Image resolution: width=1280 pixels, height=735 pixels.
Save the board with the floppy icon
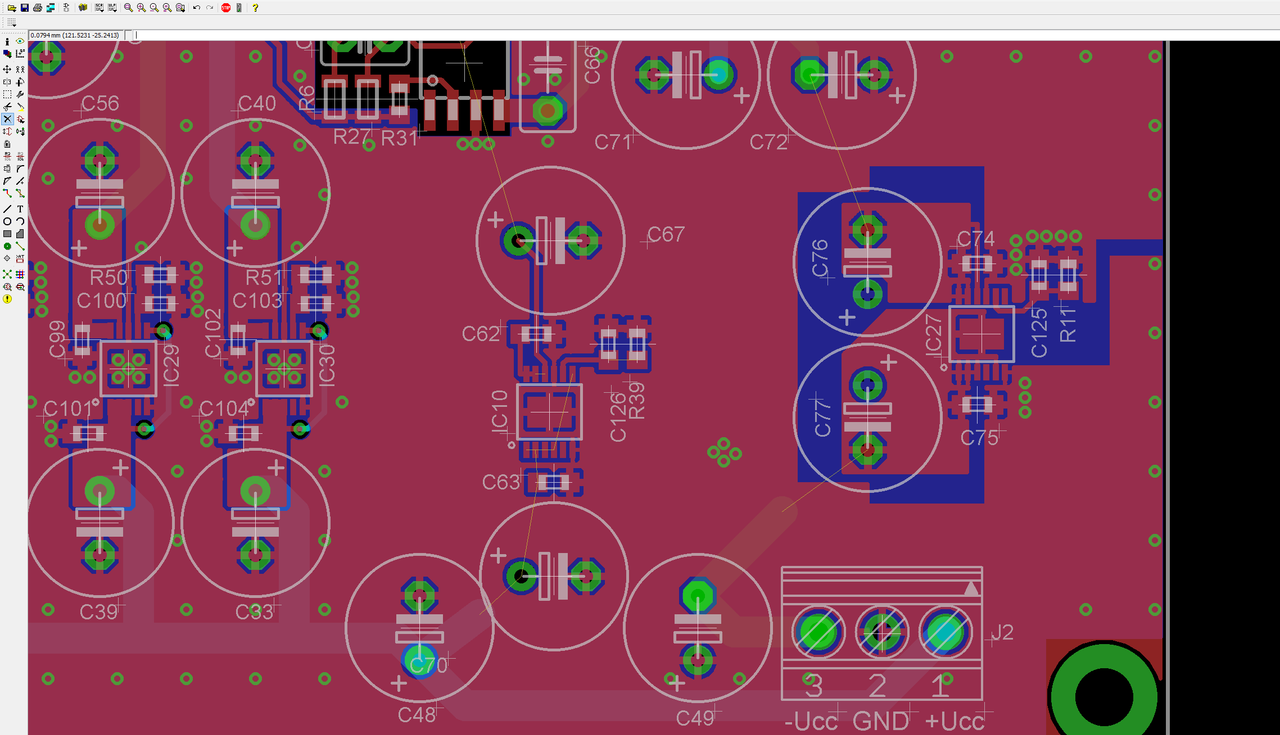[x=25, y=8]
